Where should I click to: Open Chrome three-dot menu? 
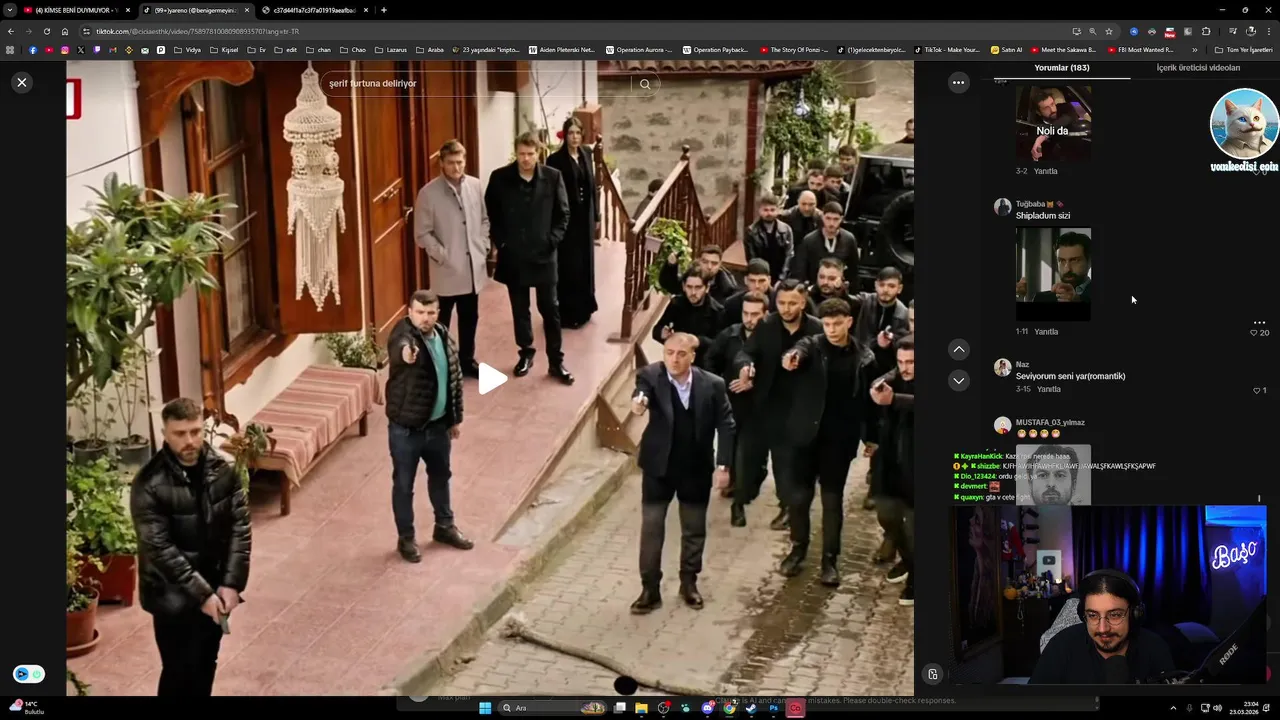click(x=1268, y=31)
